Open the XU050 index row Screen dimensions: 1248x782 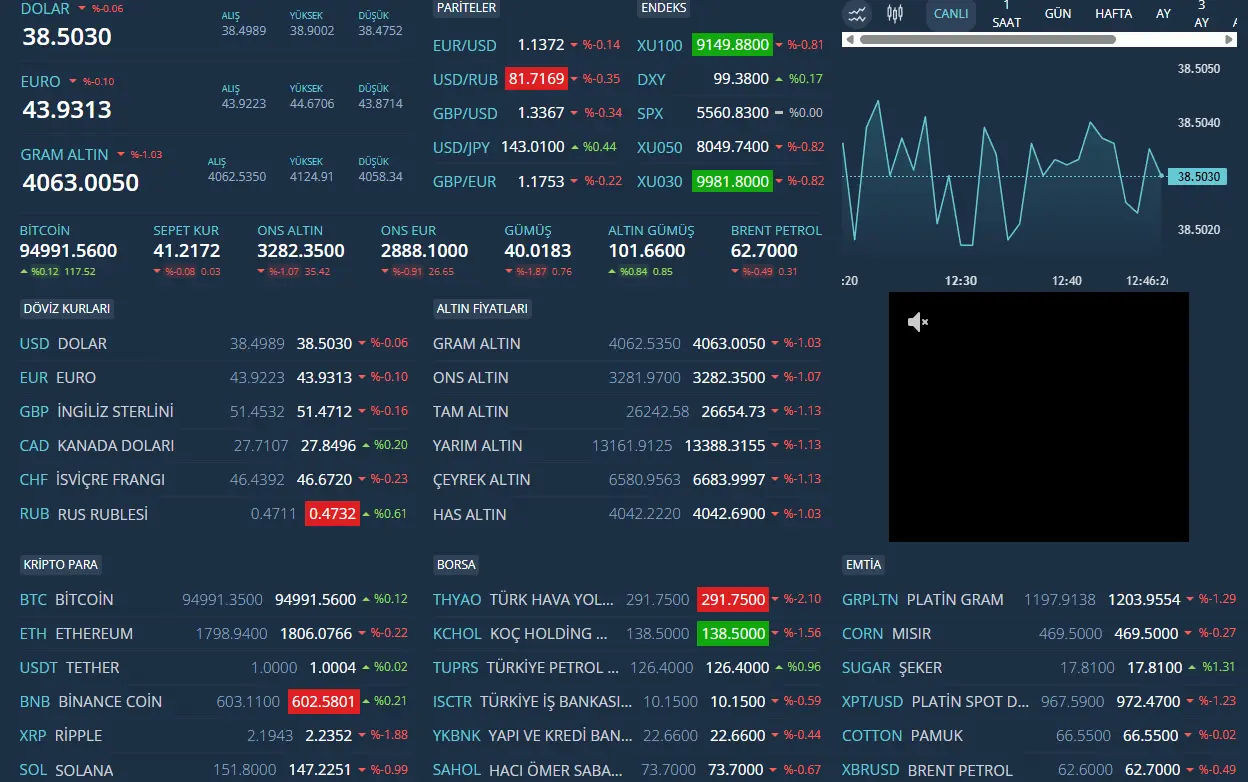[731, 147]
